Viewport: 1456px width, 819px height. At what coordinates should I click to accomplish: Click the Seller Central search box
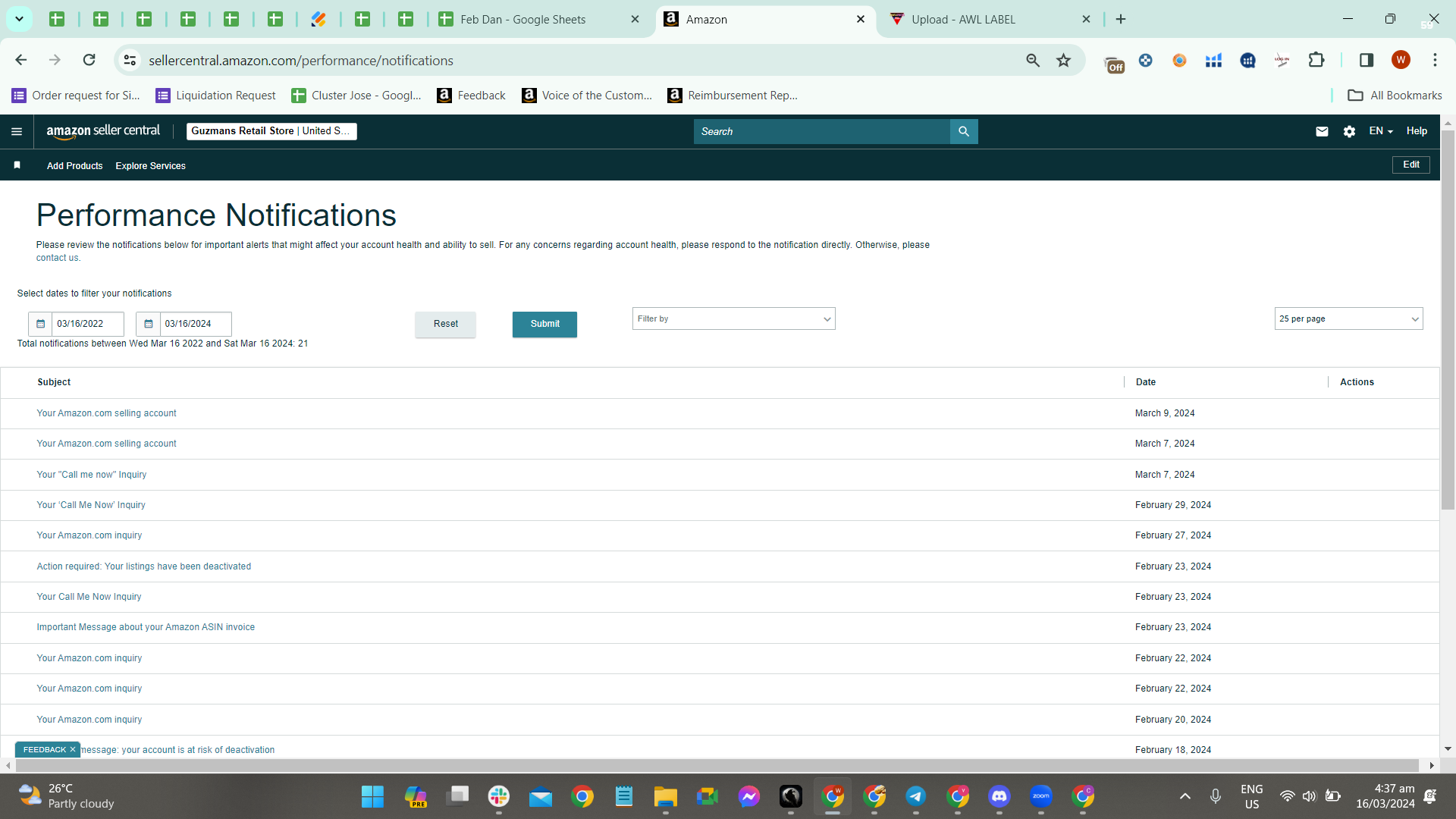click(x=821, y=131)
